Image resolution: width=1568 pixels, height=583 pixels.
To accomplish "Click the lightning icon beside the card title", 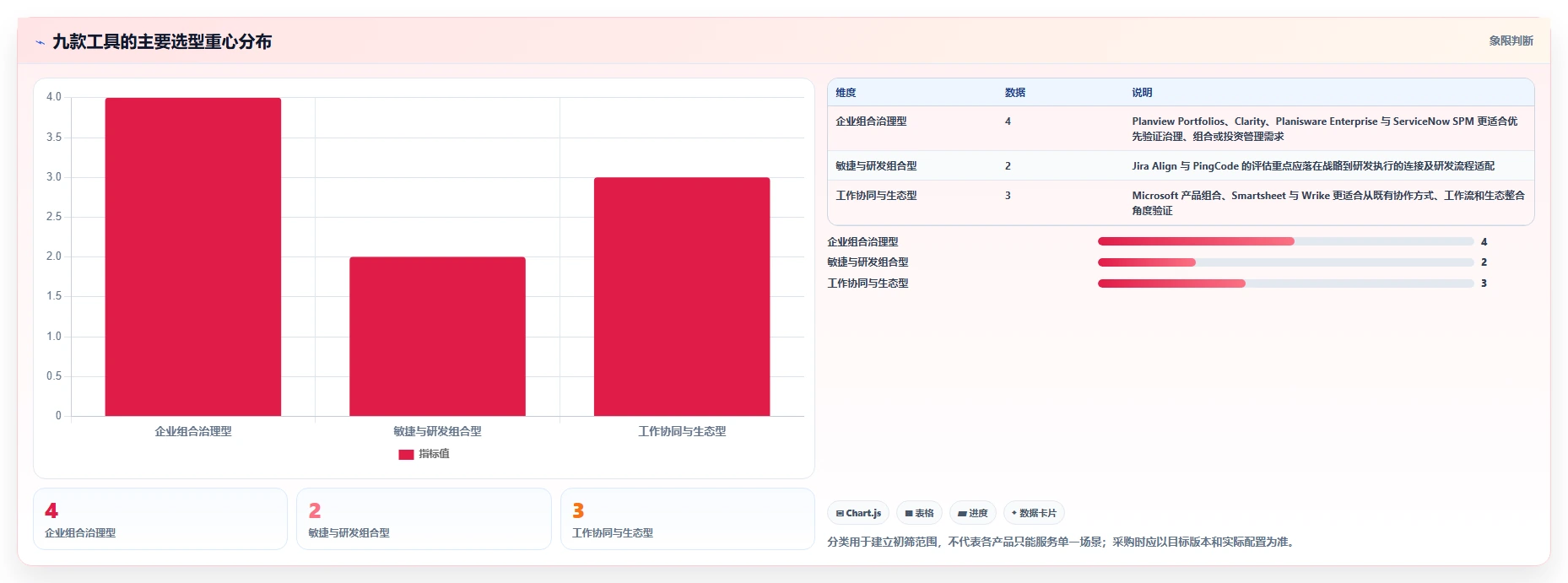I will 40,42.
